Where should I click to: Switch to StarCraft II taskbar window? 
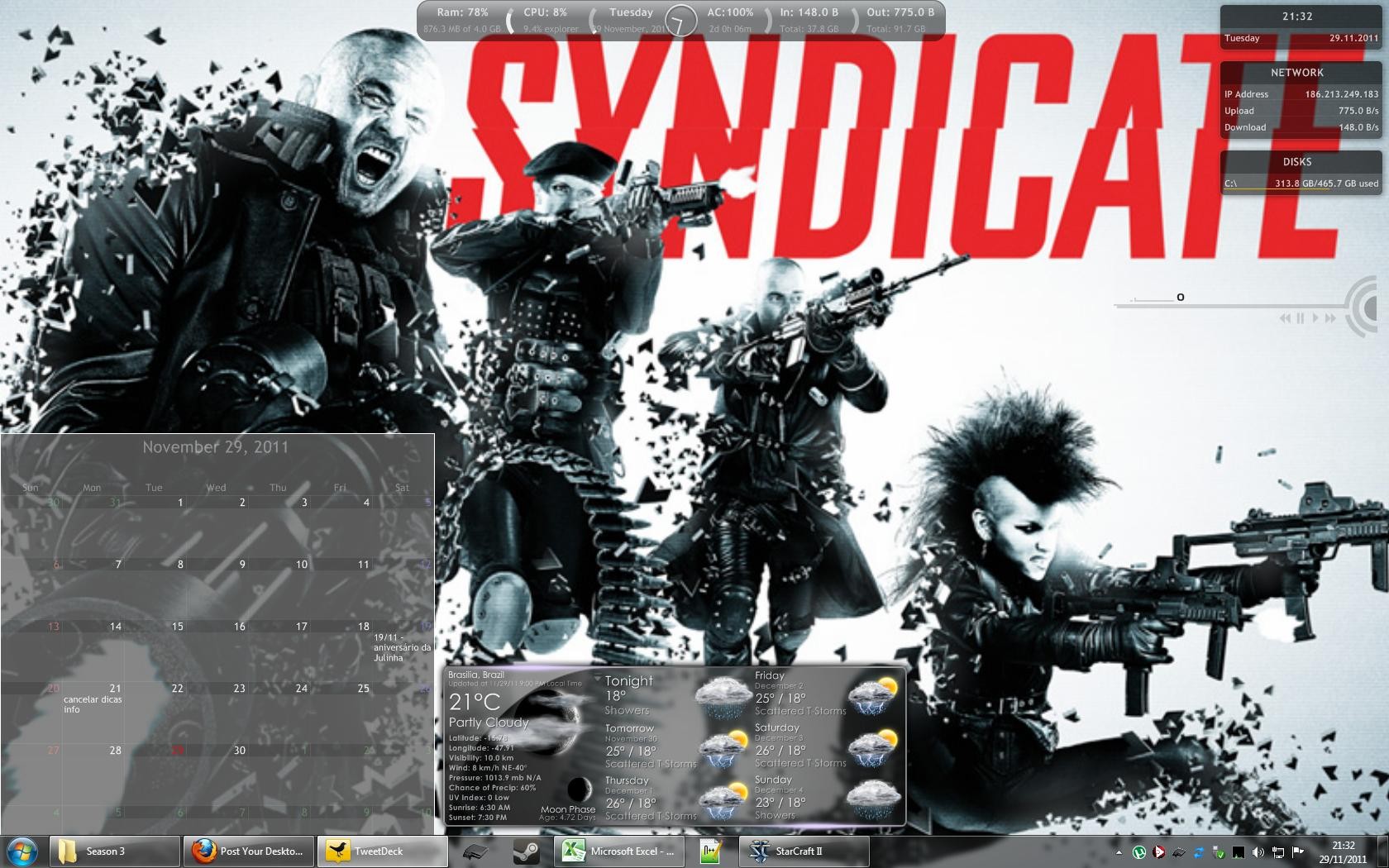(804, 851)
